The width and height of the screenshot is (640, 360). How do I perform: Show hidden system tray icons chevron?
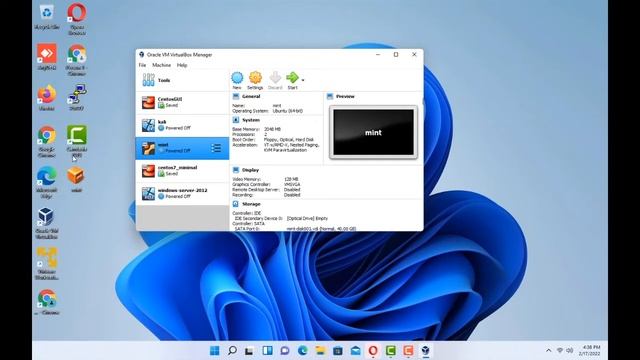click(549, 350)
